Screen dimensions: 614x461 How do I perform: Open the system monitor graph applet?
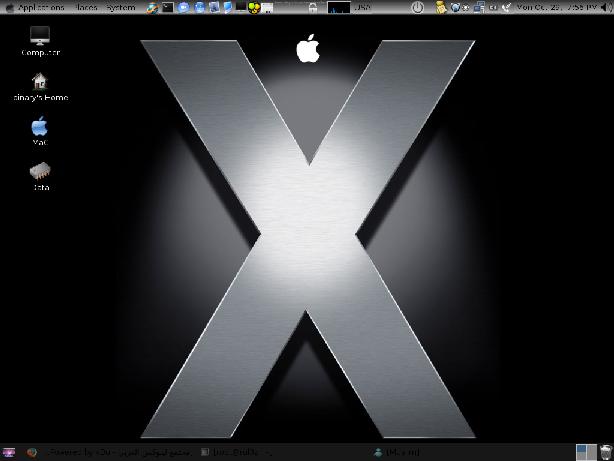tap(339, 7)
